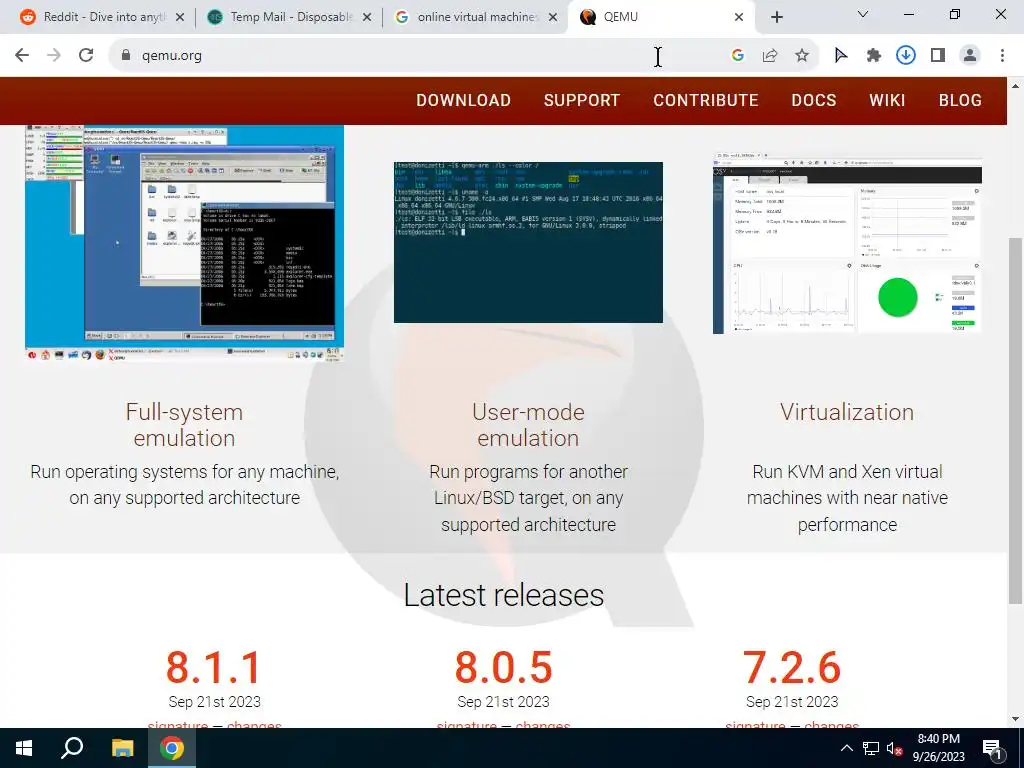
Task: Close the Temp Mail tab
Action: 367,17
